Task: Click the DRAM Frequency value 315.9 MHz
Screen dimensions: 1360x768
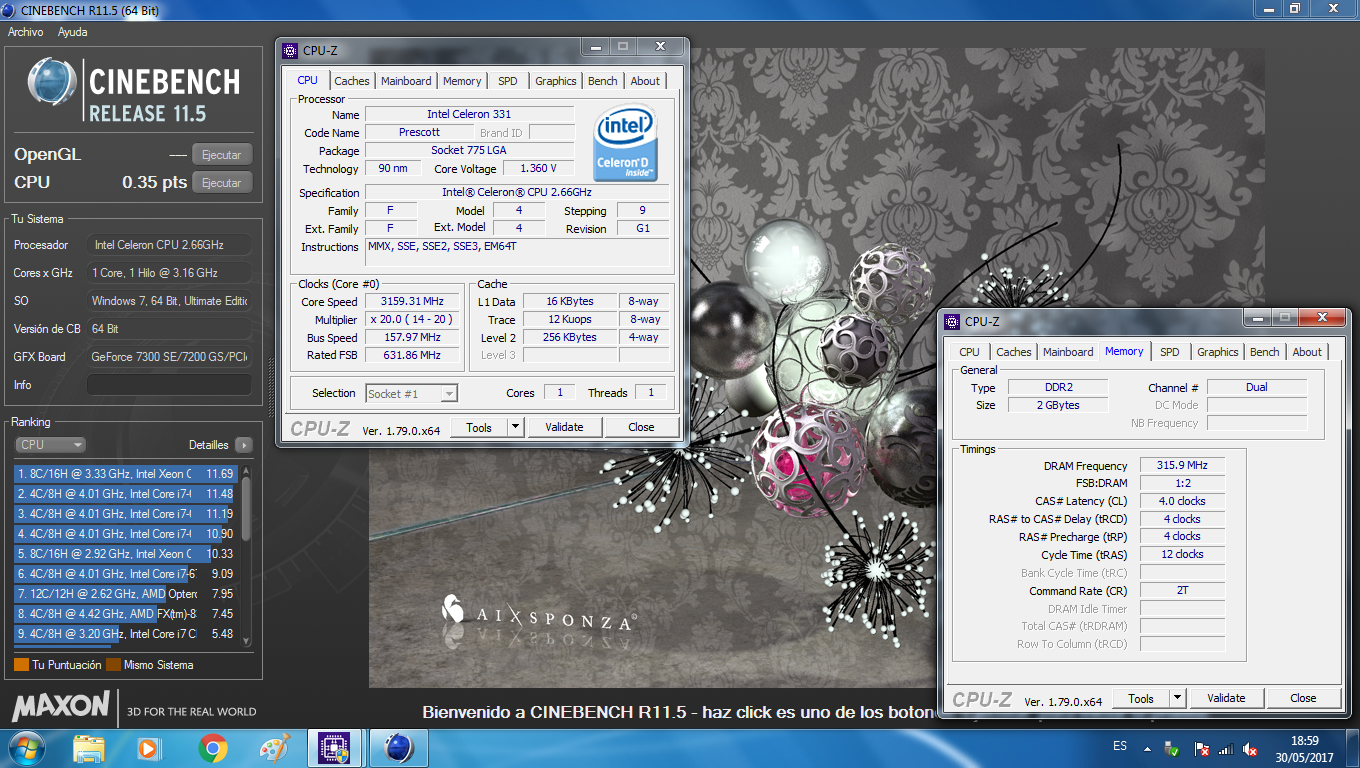Action: pos(1182,466)
